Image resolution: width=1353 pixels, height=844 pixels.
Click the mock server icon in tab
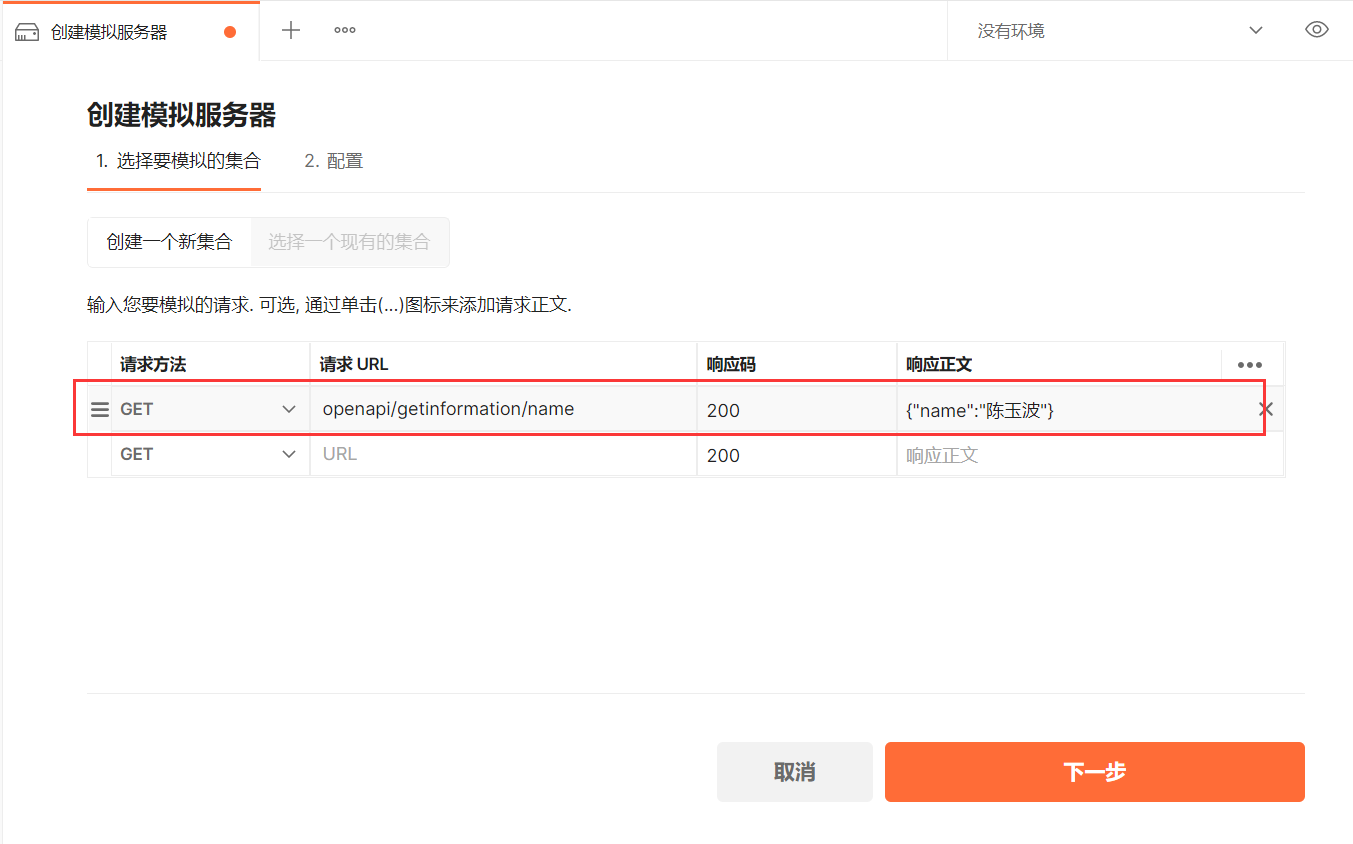tap(27, 32)
